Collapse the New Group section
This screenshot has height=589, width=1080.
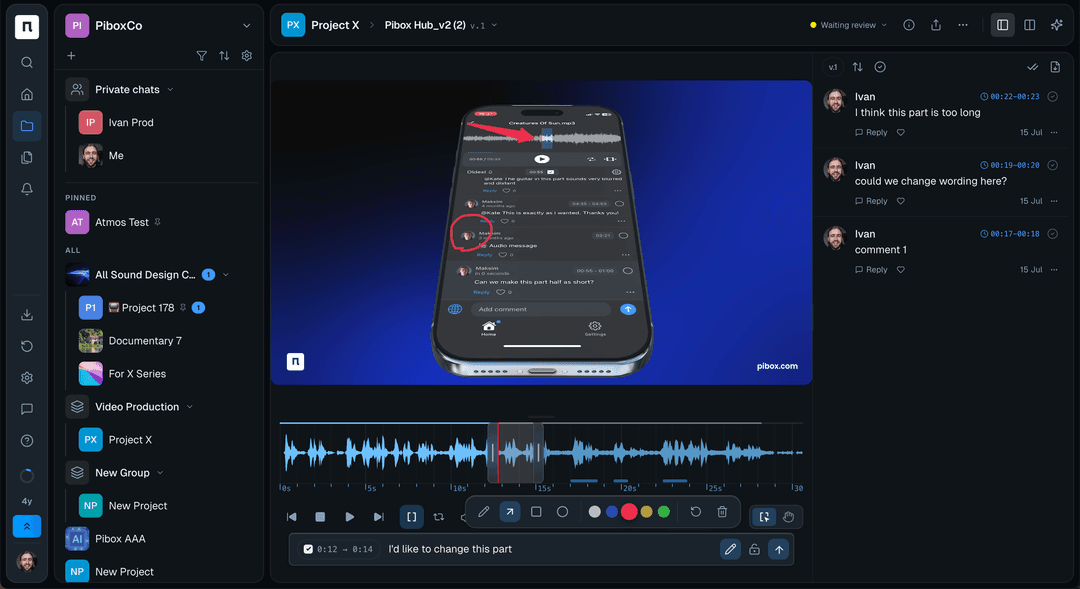[x=160, y=473]
